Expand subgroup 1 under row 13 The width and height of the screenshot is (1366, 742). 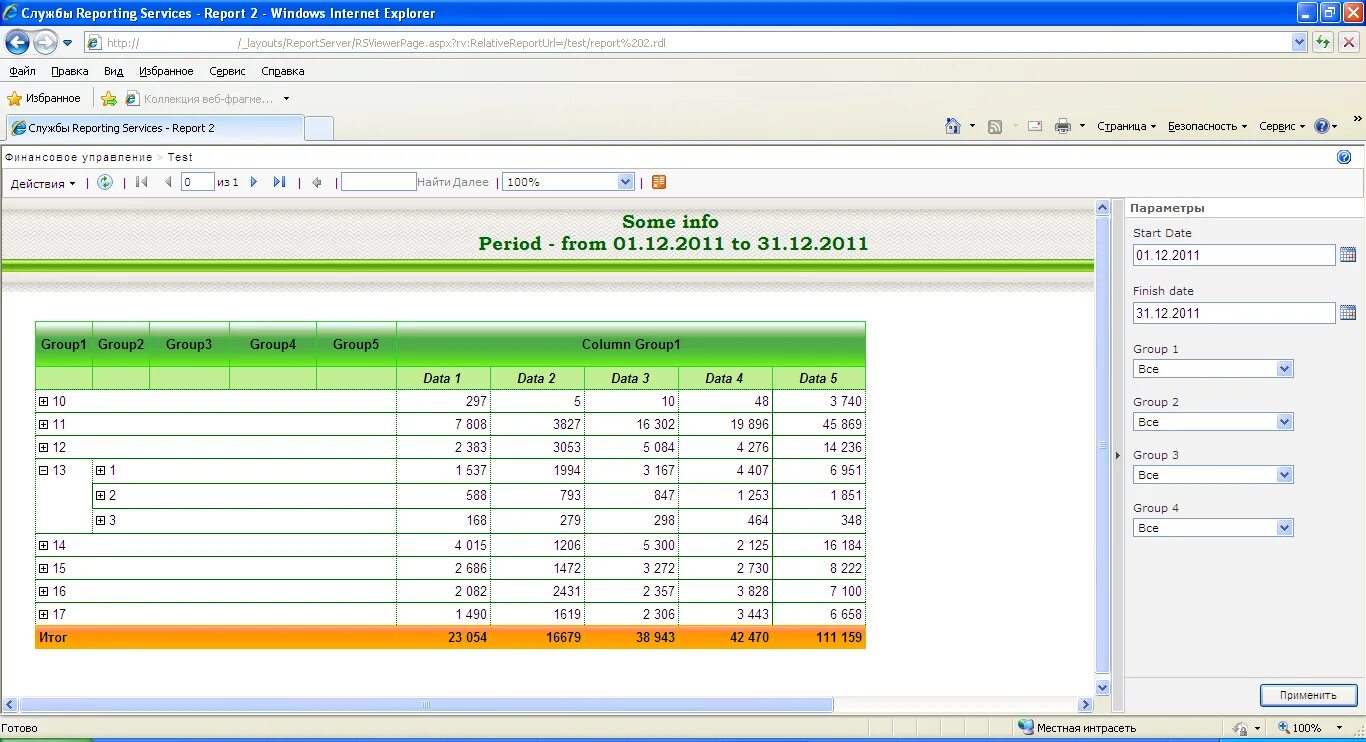click(100, 470)
